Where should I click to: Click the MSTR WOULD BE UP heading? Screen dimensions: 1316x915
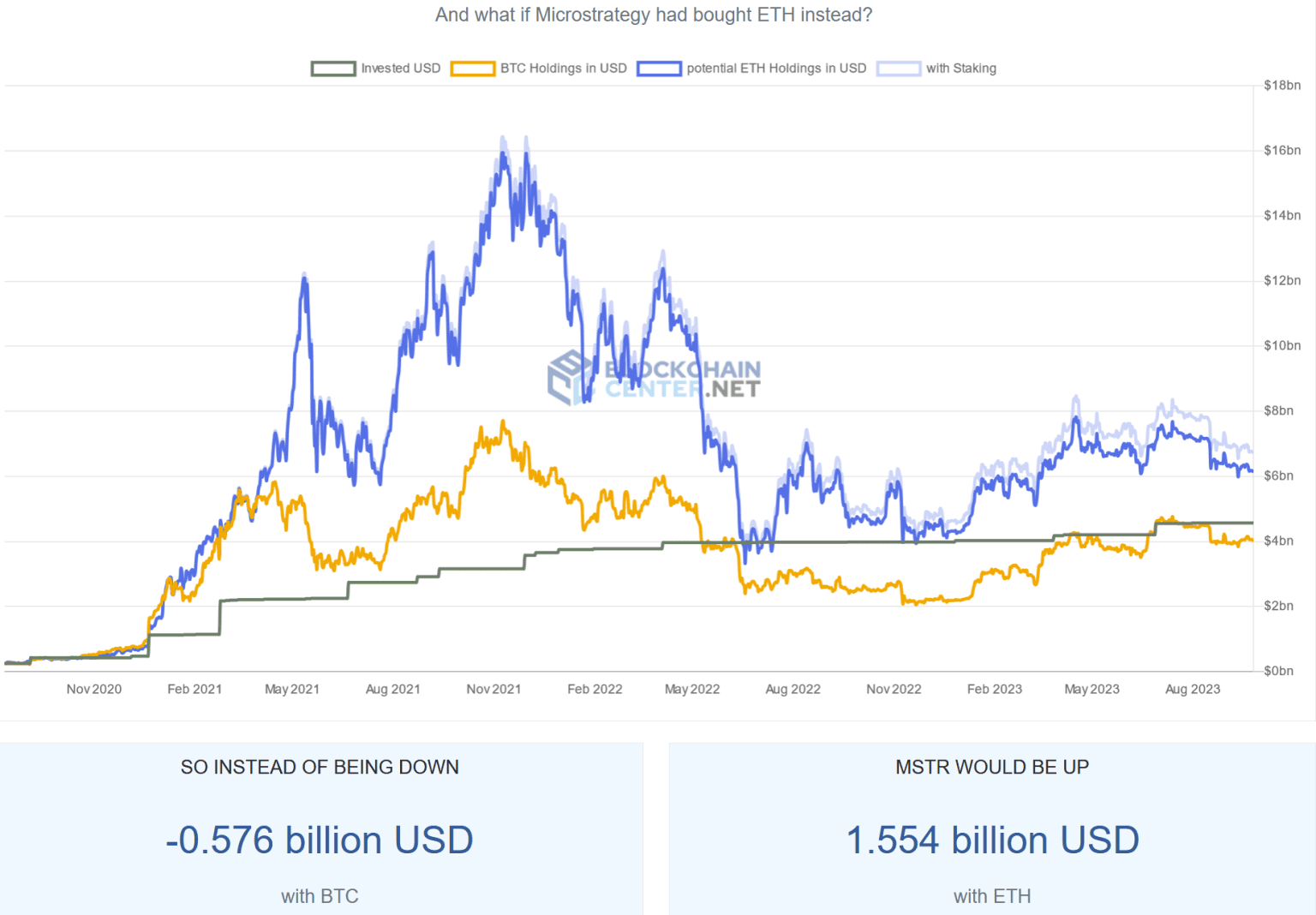point(992,768)
